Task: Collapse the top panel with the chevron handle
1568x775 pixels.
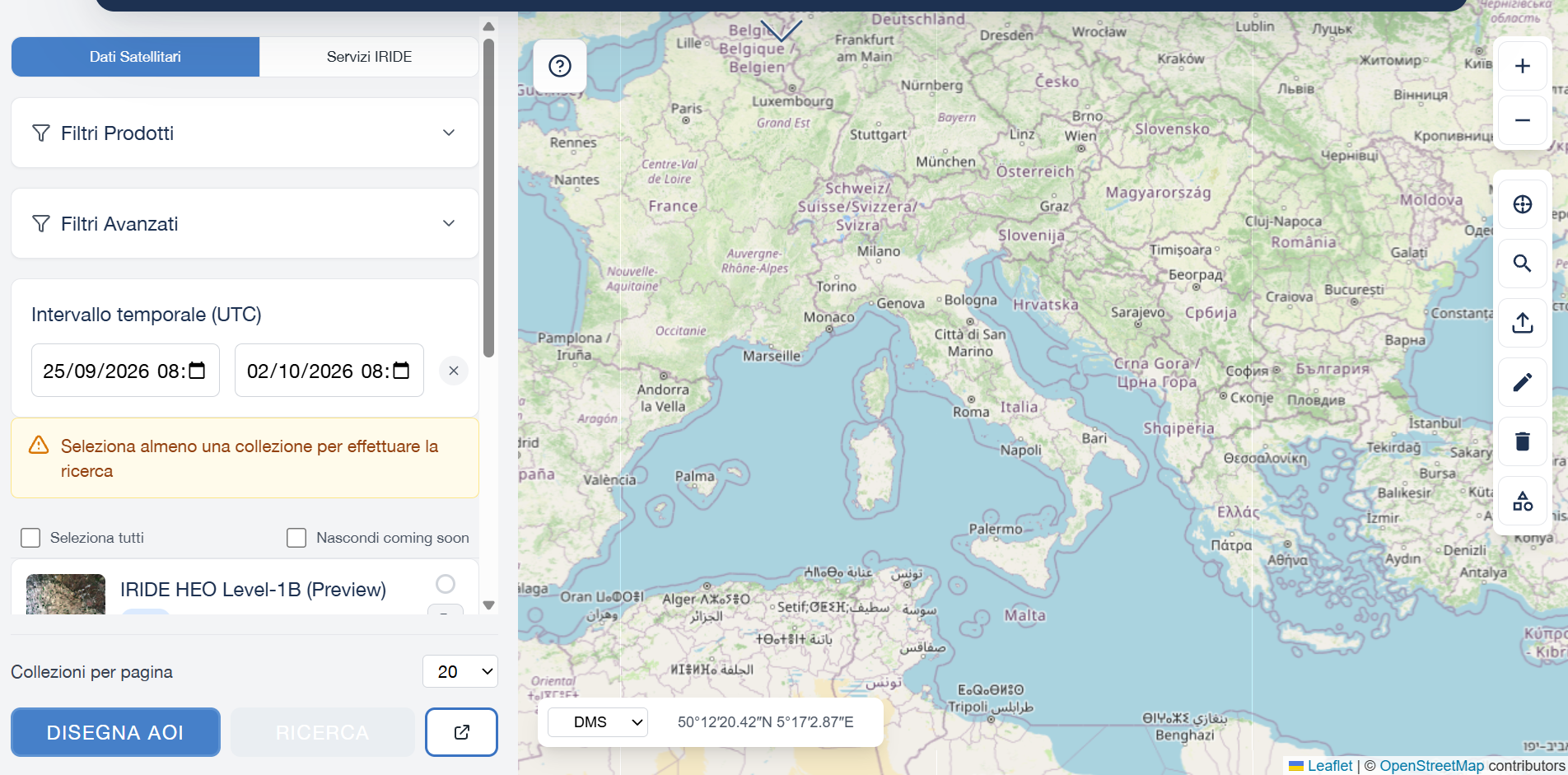Action: pyautogui.click(x=781, y=31)
